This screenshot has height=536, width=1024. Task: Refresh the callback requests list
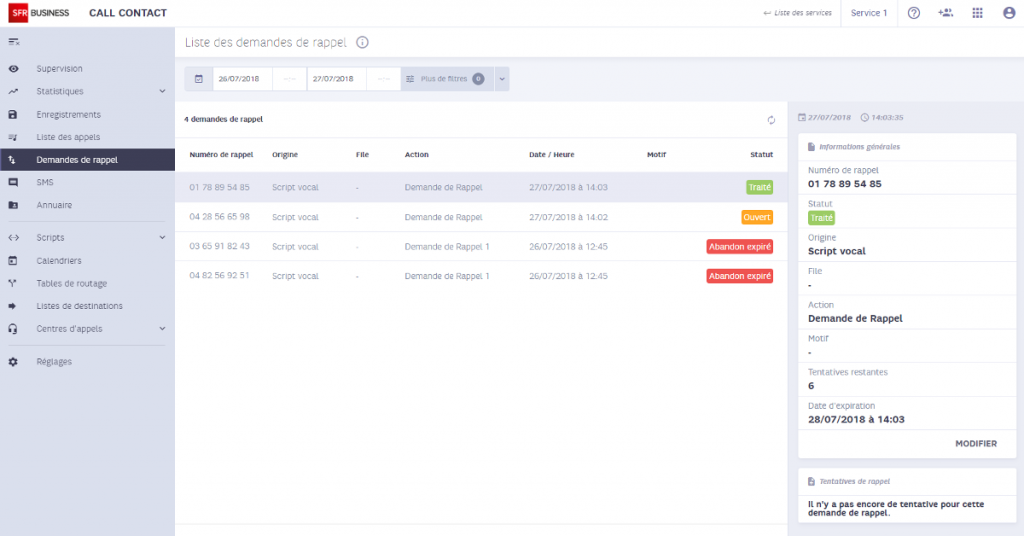[771, 120]
